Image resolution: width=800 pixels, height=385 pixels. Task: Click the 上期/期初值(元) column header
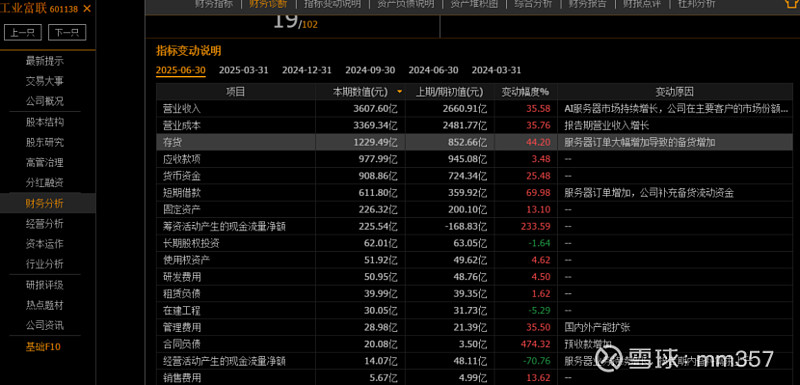449,92
